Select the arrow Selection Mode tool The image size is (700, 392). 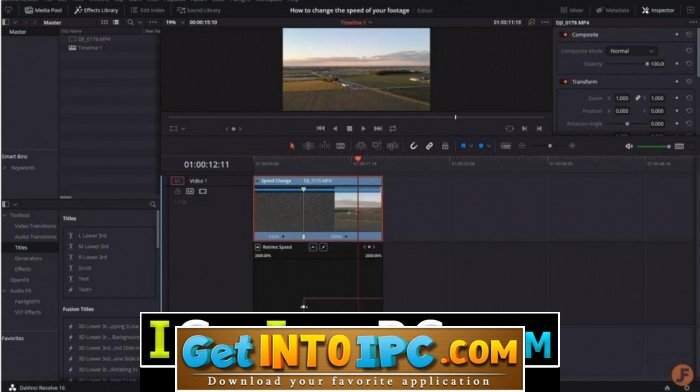click(x=292, y=146)
